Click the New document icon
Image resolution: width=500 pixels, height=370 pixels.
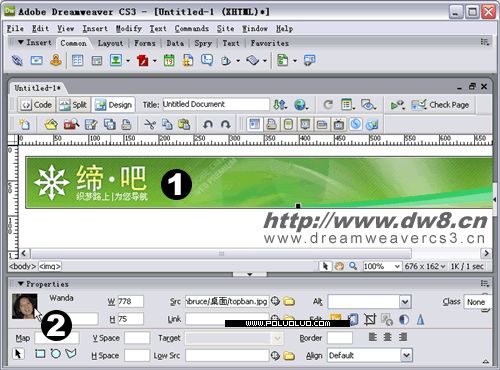(x=24, y=124)
